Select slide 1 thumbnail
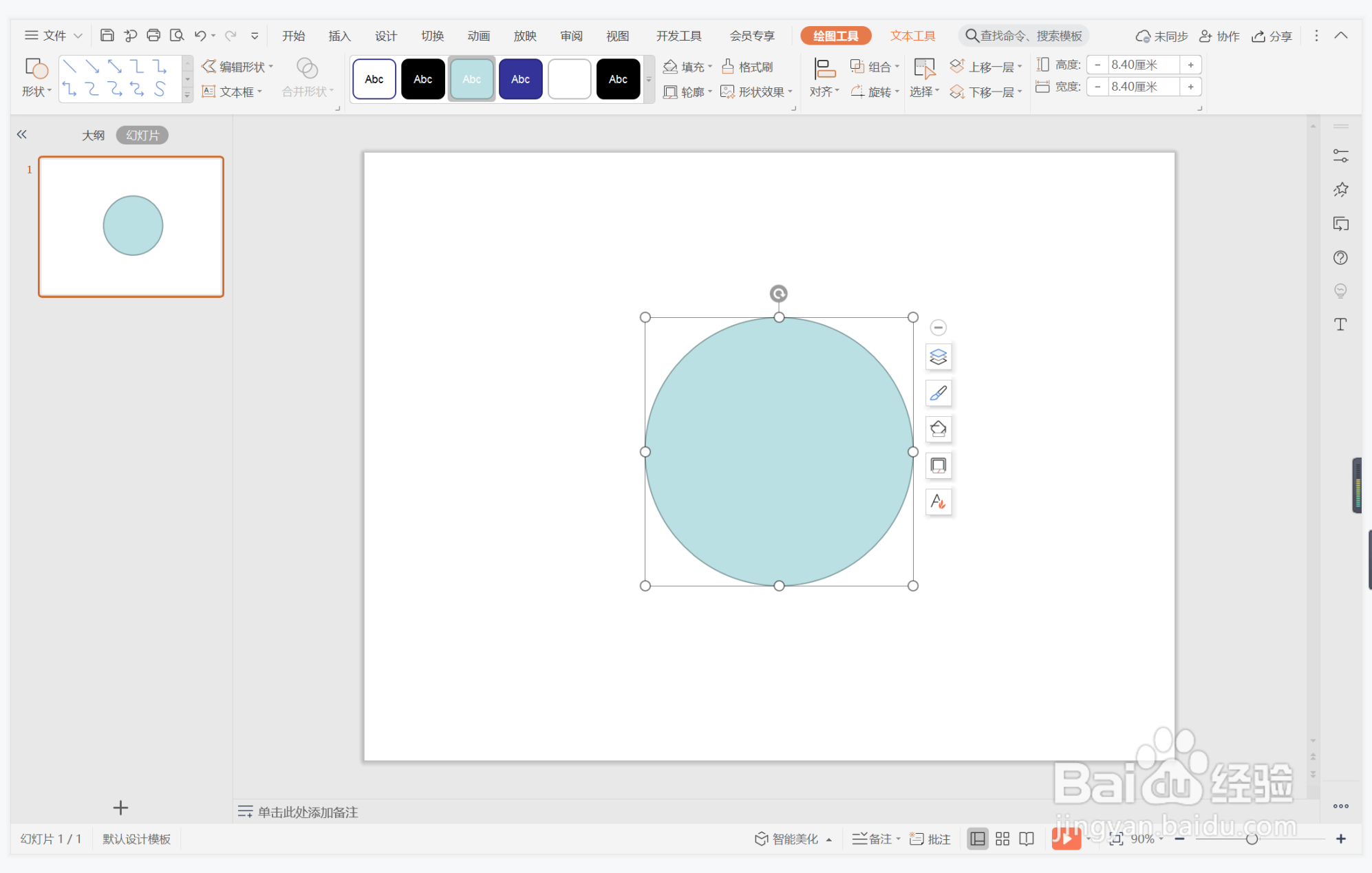 (x=131, y=226)
